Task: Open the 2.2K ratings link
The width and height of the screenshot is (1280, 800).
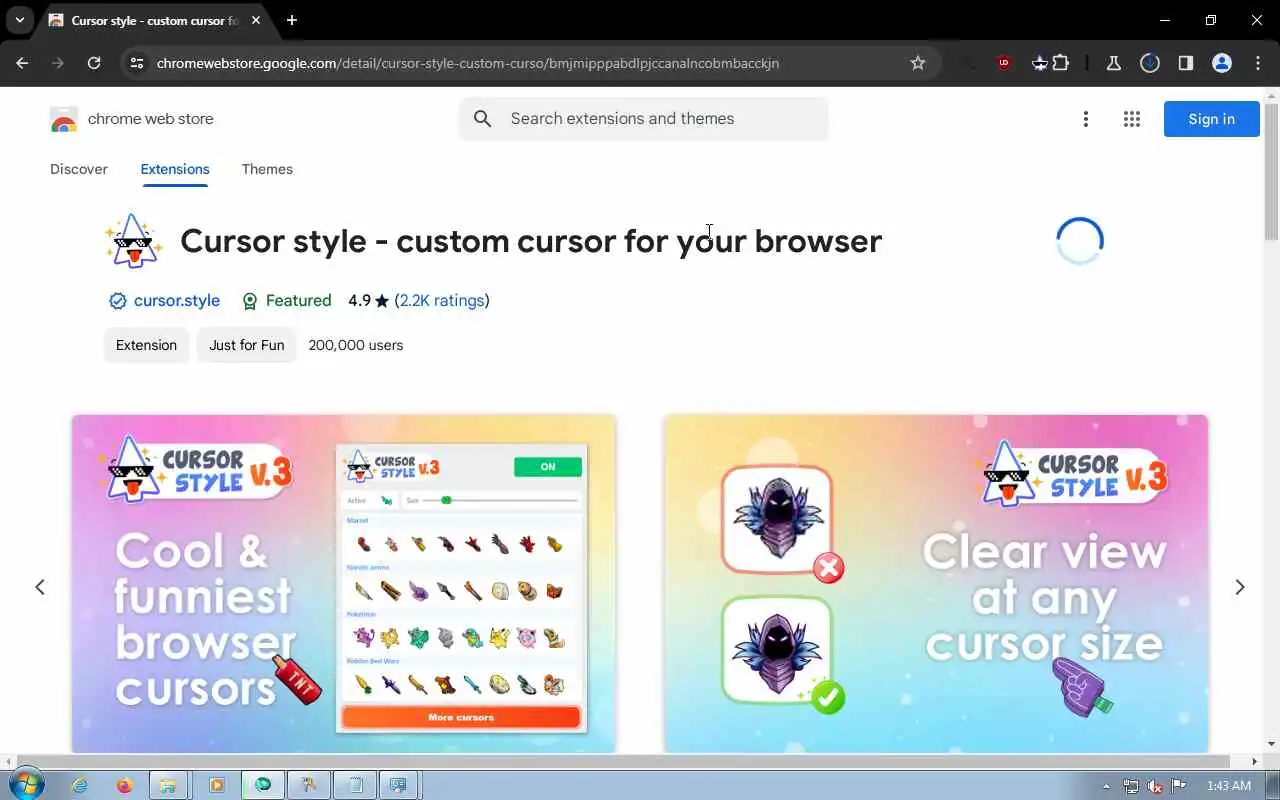Action: (442, 300)
